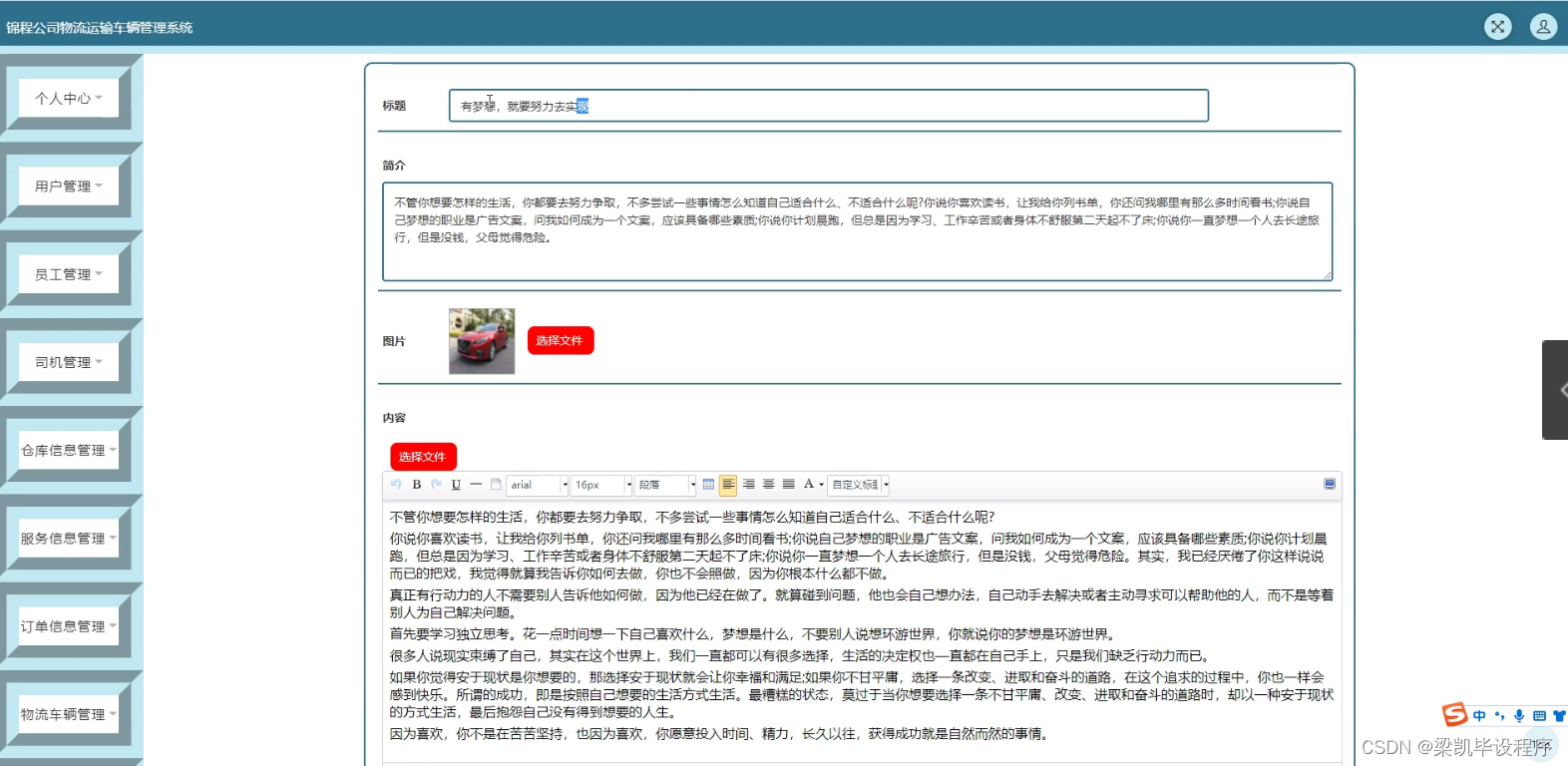This screenshot has height=766, width=1568.
Task: Click the editor fullscreen icon
Action: pos(1330,484)
